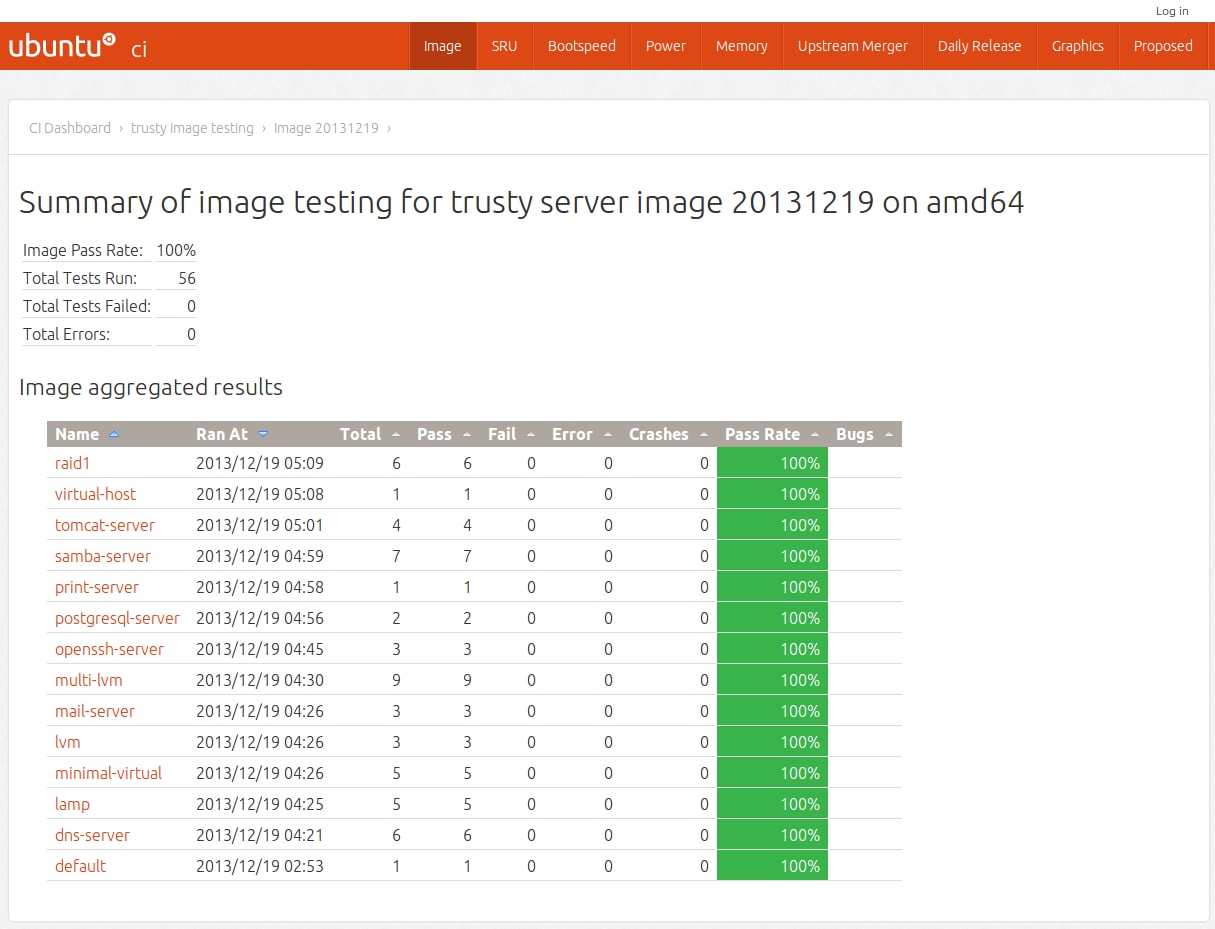This screenshot has height=929, width=1215.
Task: Open the lamp test link
Action: coord(72,804)
